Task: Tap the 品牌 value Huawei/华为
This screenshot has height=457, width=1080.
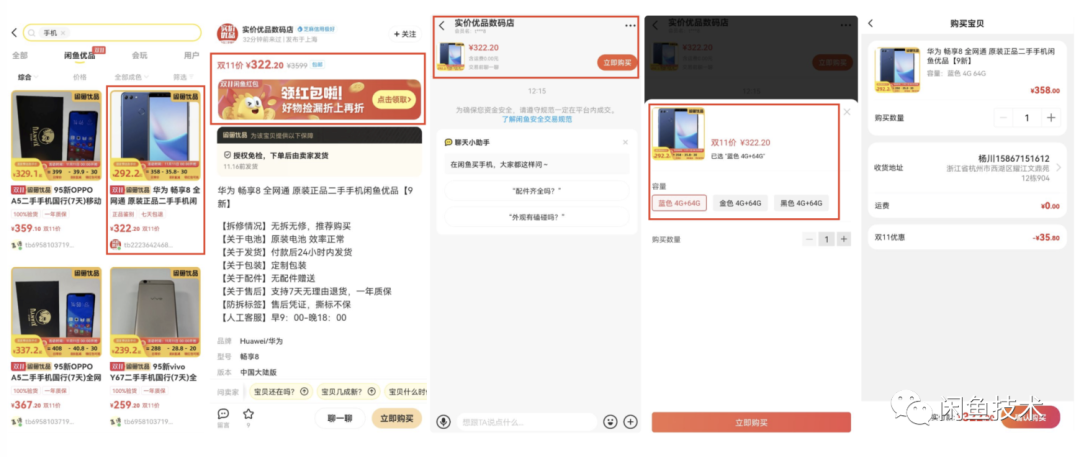Action: click(x=261, y=341)
